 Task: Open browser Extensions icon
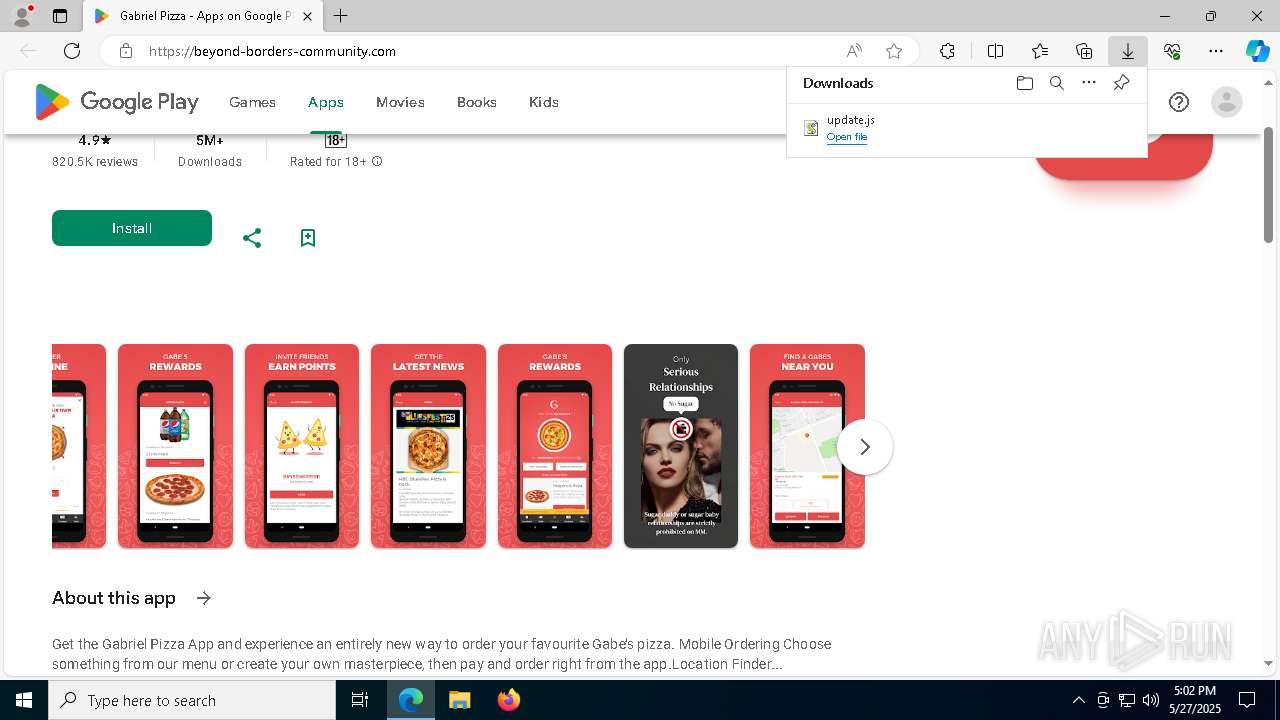point(947,51)
